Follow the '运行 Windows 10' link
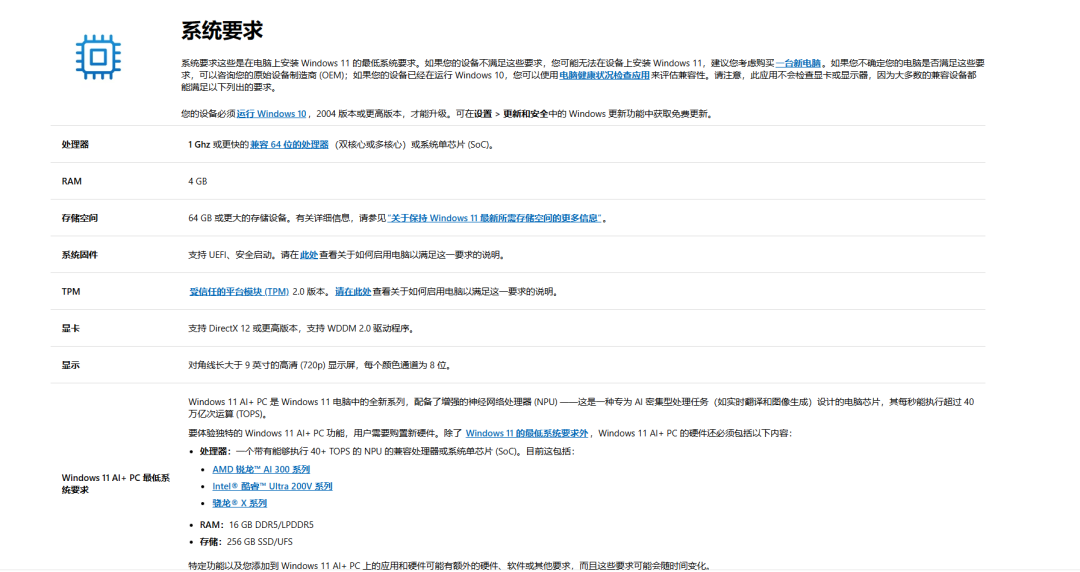 click(x=271, y=114)
